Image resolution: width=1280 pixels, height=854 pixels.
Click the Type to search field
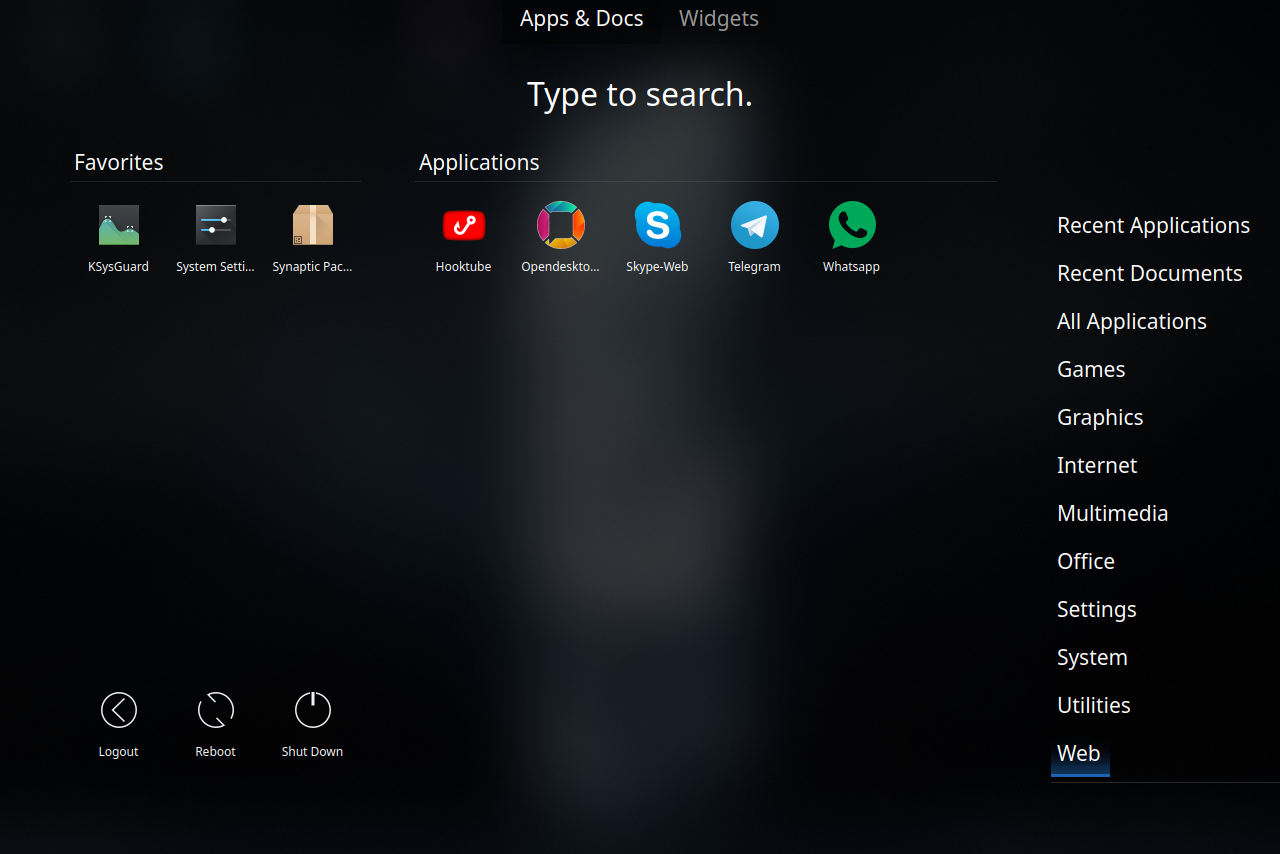click(639, 95)
